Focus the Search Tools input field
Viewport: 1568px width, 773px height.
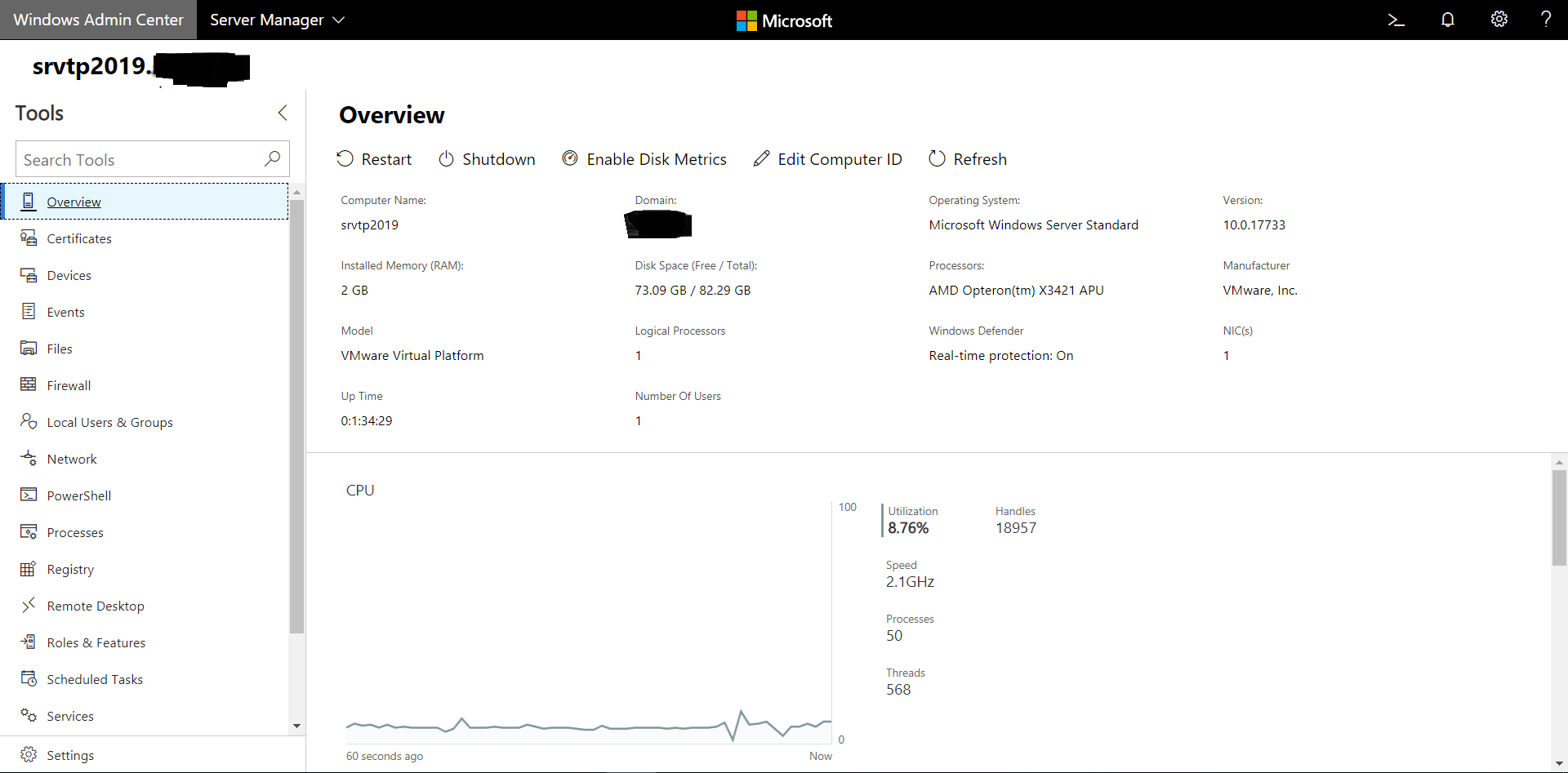point(139,159)
